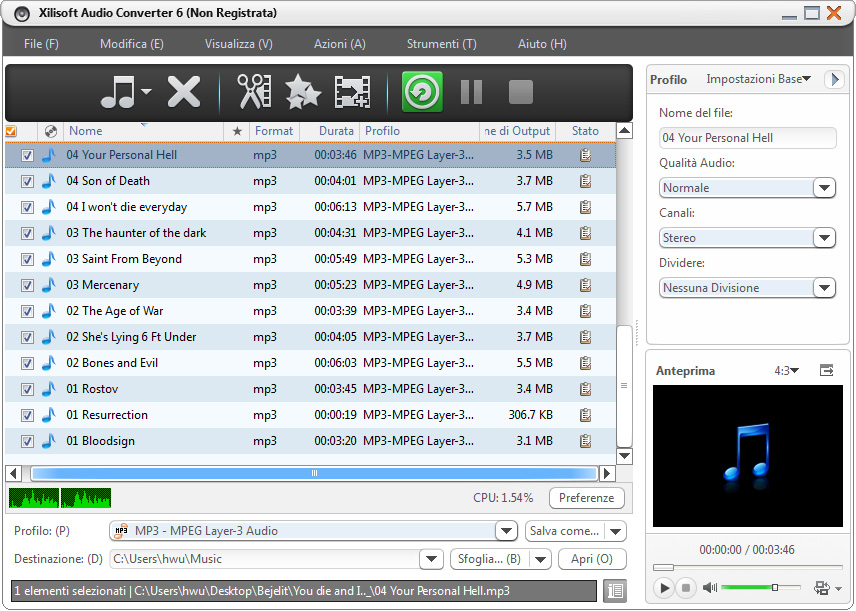Stop the preview playback

pyautogui.click(x=686, y=588)
